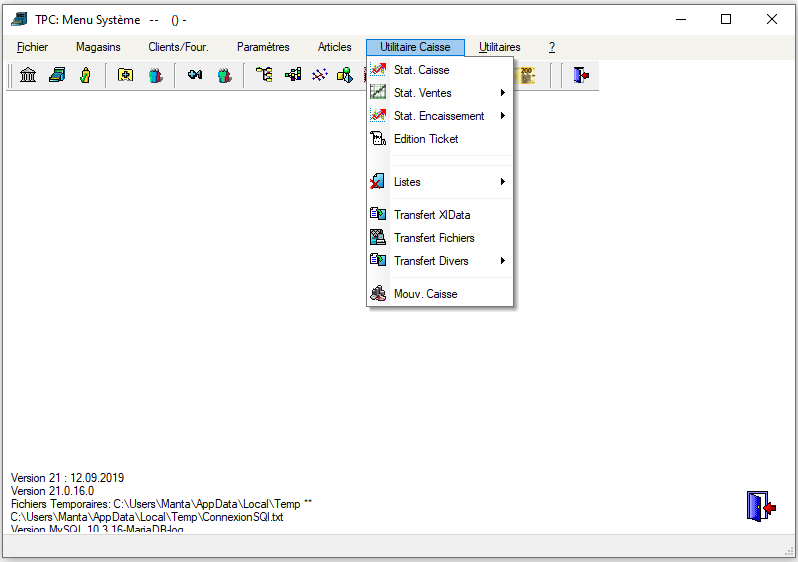Open the Clients/Four. menu
This screenshot has width=798, height=562.
[179, 47]
